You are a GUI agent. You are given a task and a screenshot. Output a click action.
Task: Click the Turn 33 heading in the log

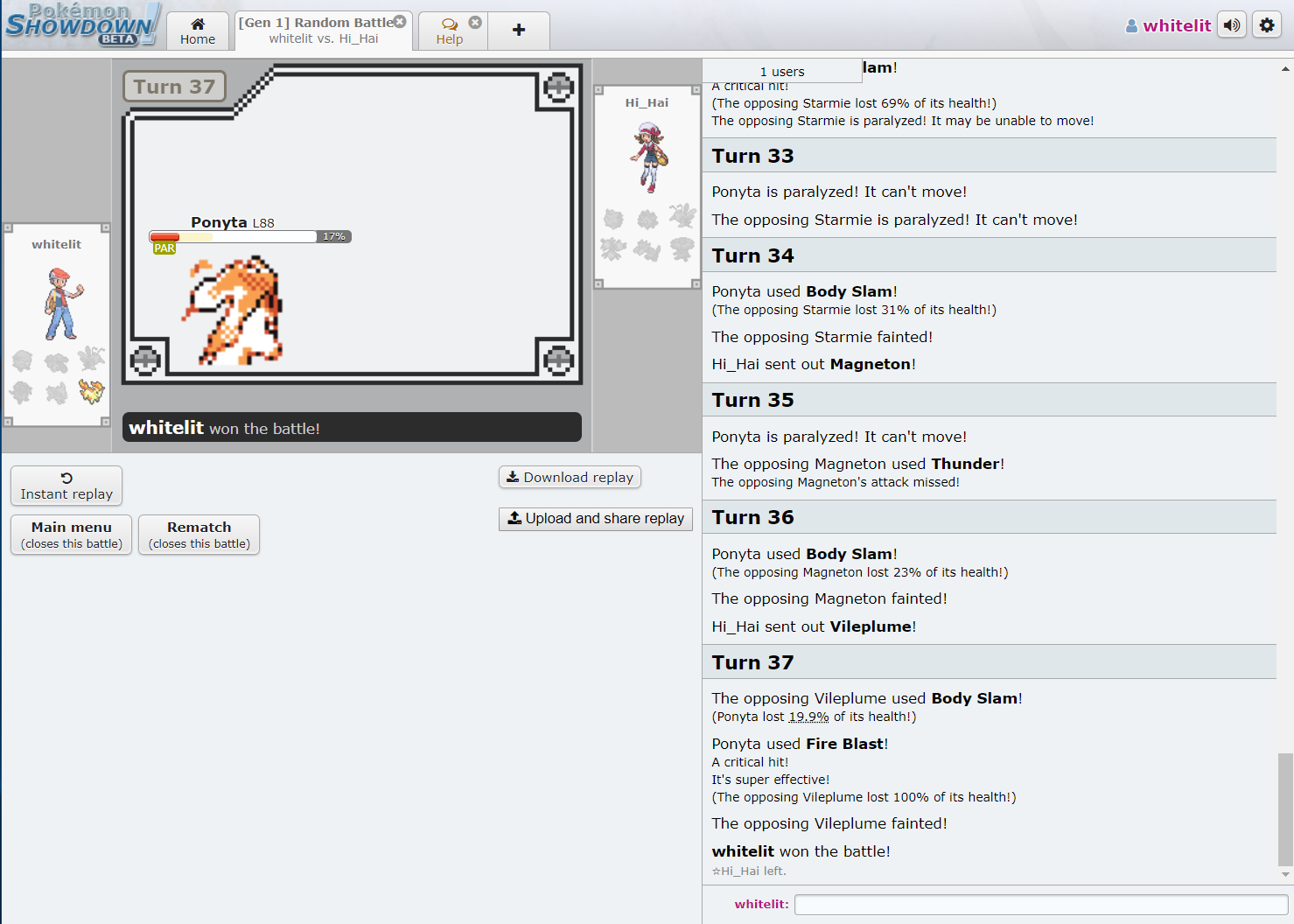coord(752,156)
